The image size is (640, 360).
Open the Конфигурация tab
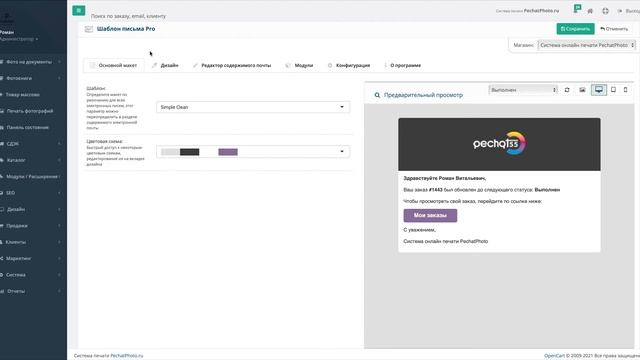click(349, 65)
